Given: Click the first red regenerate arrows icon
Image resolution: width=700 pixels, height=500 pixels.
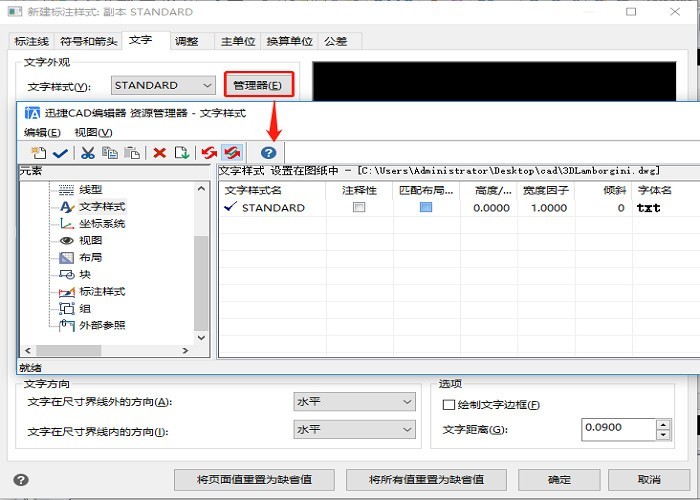Looking at the screenshot, I should pyautogui.click(x=209, y=153).
